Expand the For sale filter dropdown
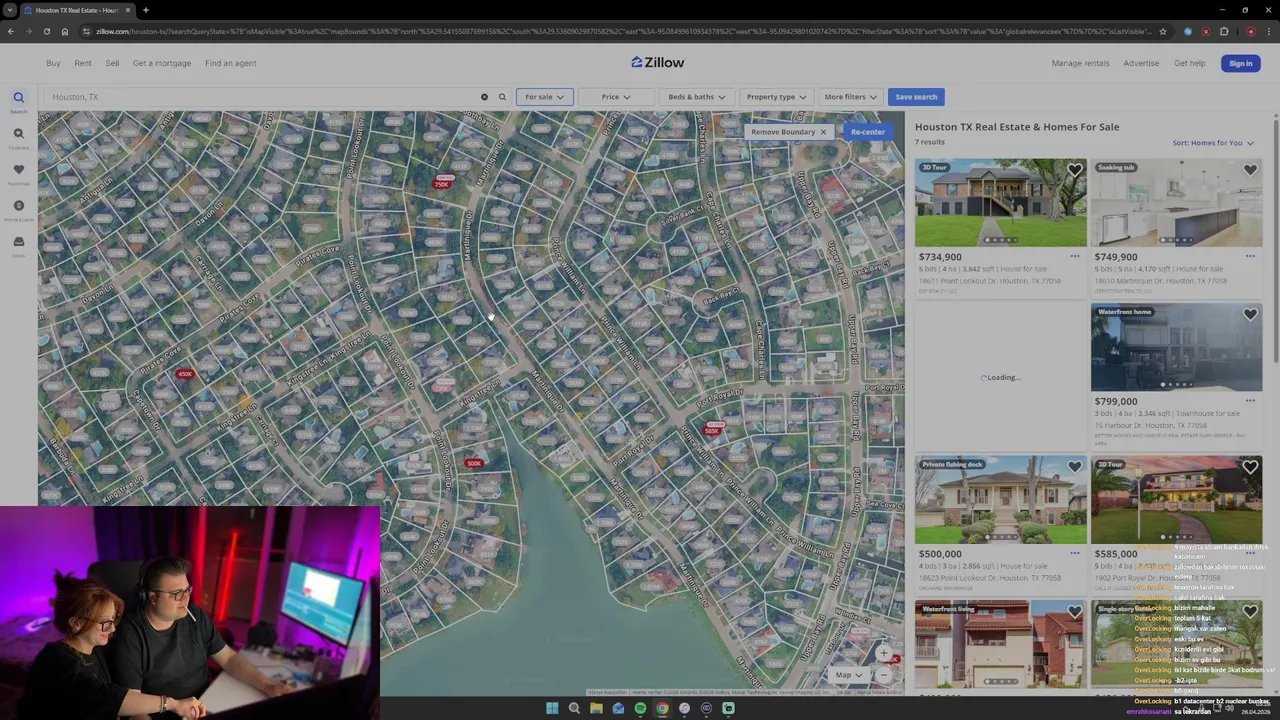1280x720 pixels. click(544, 97)
